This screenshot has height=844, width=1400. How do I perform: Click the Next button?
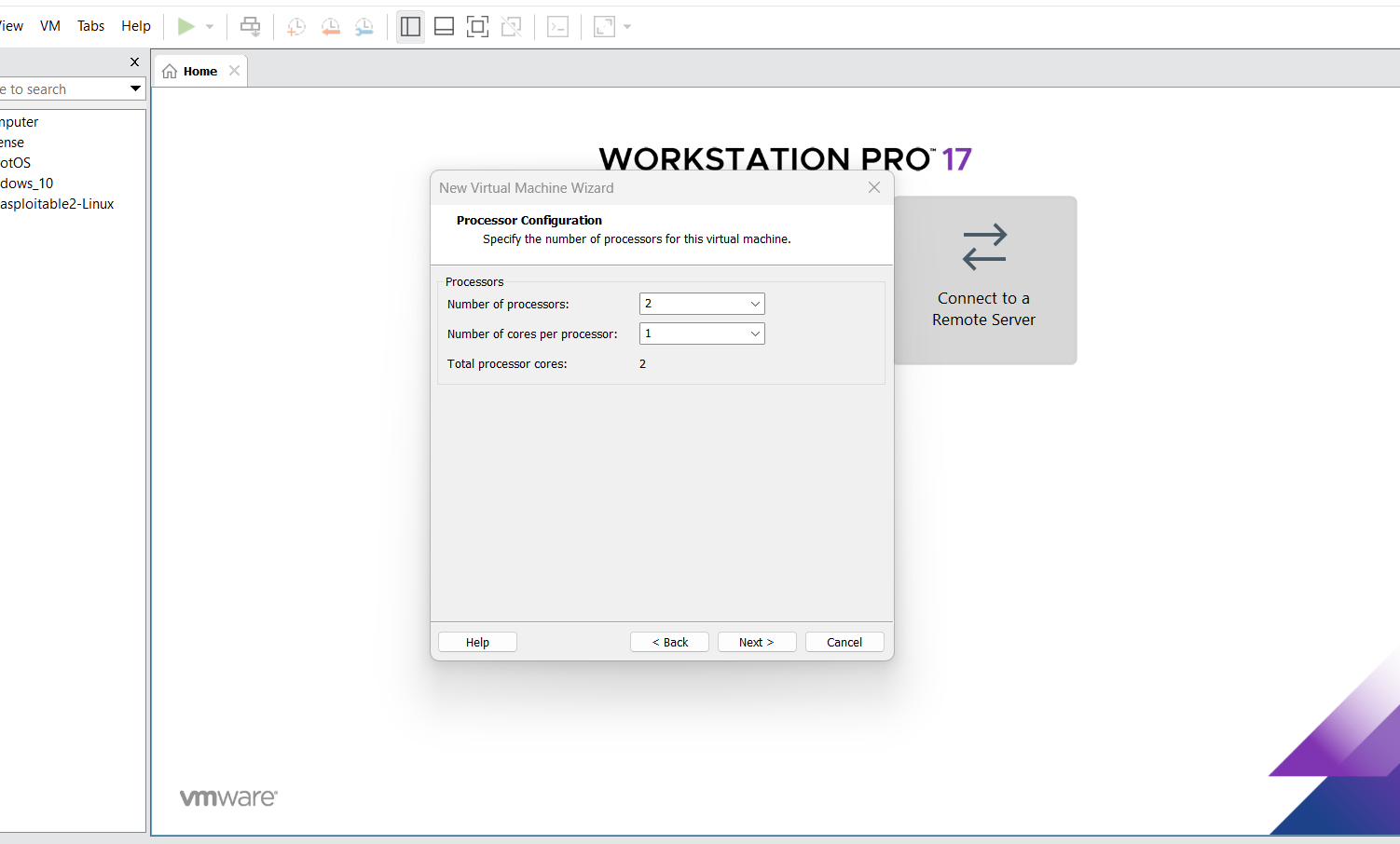pyautogui.click(x=757, y=642)
